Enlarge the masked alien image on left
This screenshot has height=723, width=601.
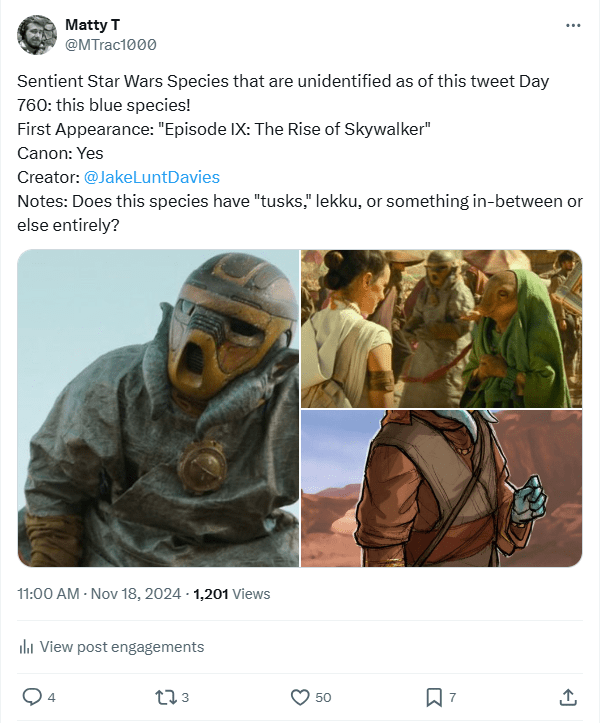tap(159, 408)
